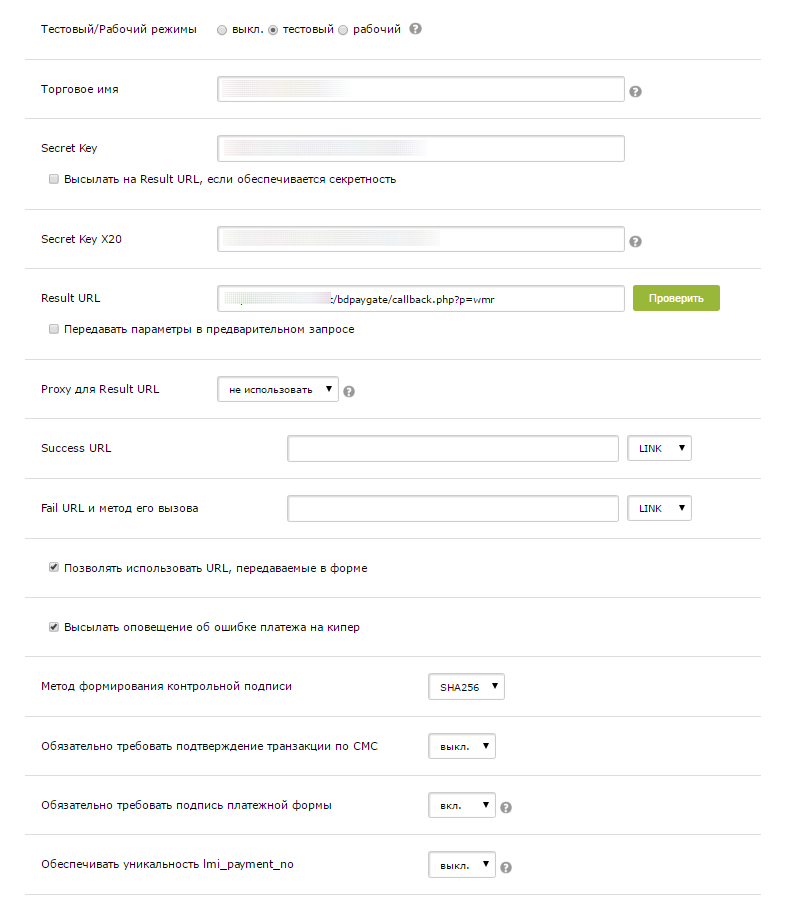Select the рабочий mode radio button
Viewport: 796px width, 900px height.
343,30
